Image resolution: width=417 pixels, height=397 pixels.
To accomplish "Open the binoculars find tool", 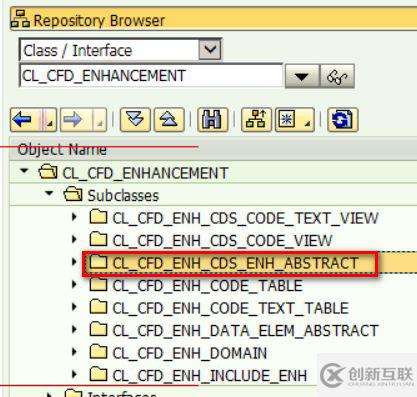I will pyautogui.click(x=213, y=120).
